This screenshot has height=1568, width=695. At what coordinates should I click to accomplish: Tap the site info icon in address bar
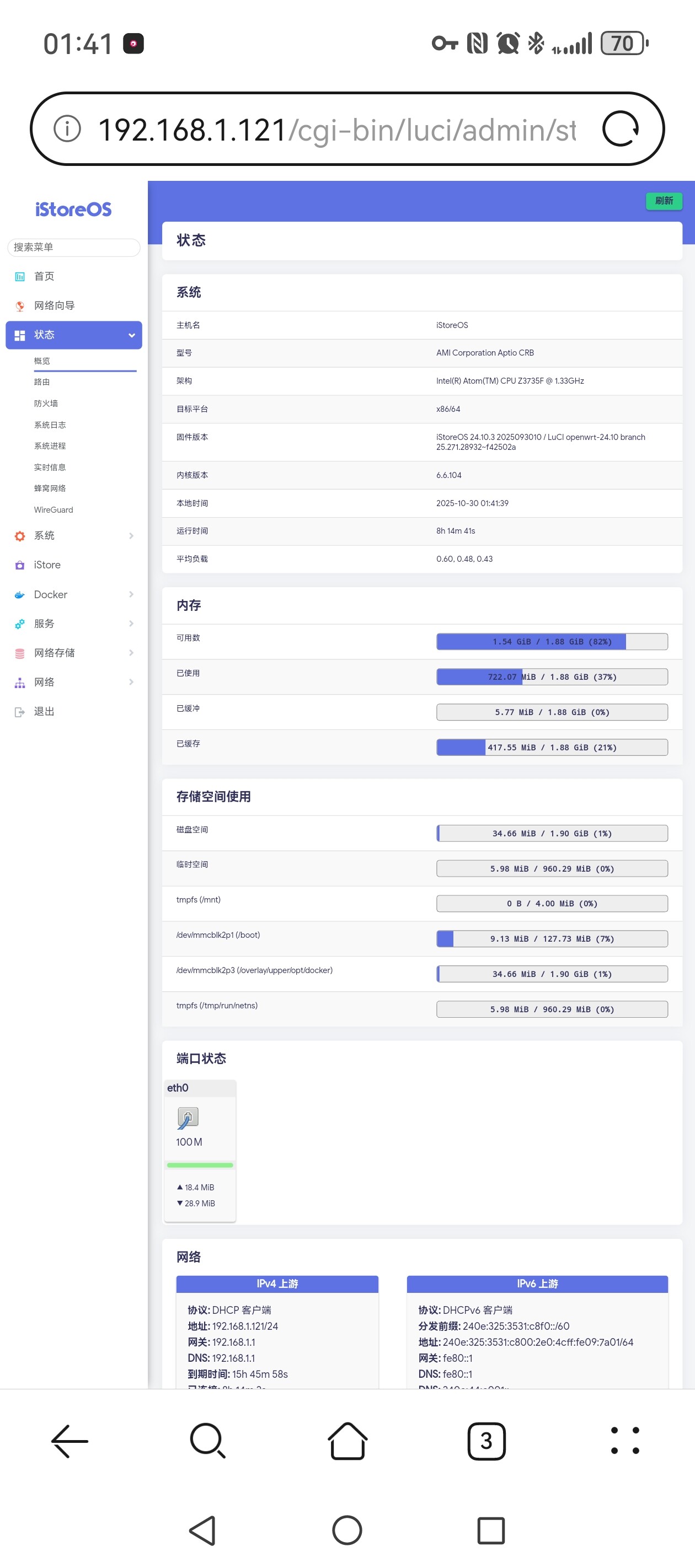pos(67,129)
